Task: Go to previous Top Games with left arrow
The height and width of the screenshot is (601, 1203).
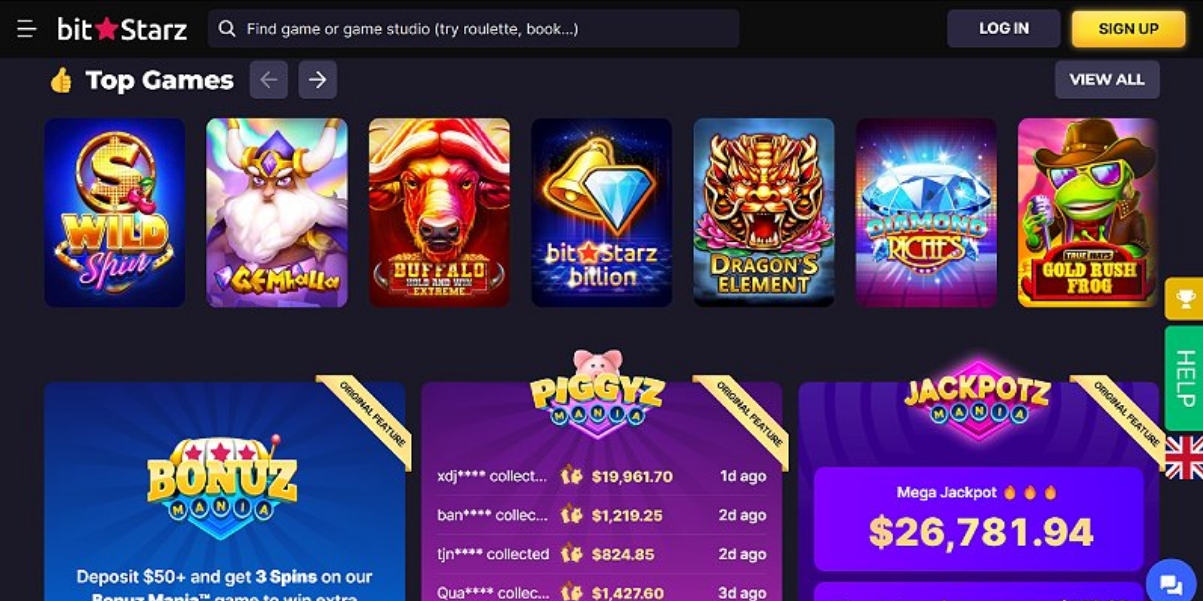Action: point(269,80)
